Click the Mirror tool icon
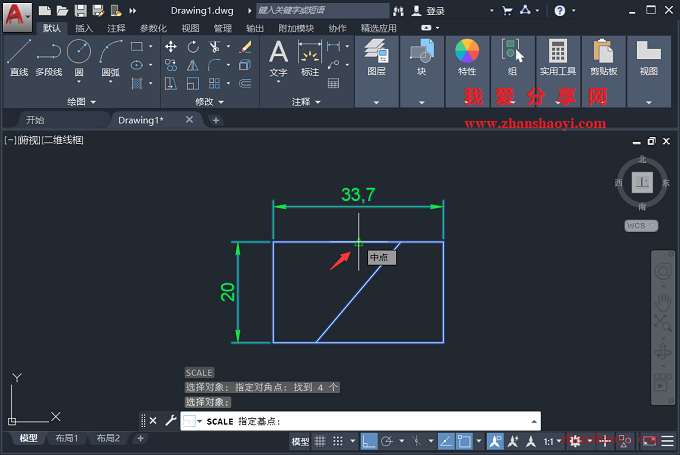 tap(193, 65)
